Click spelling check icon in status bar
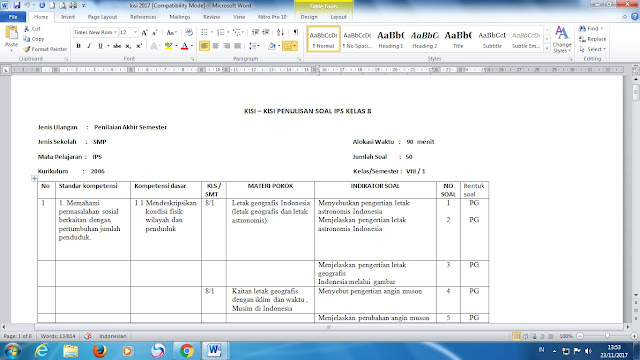This screenshot has width=640, height=360. pyautogui.click(x=88, y=336)
